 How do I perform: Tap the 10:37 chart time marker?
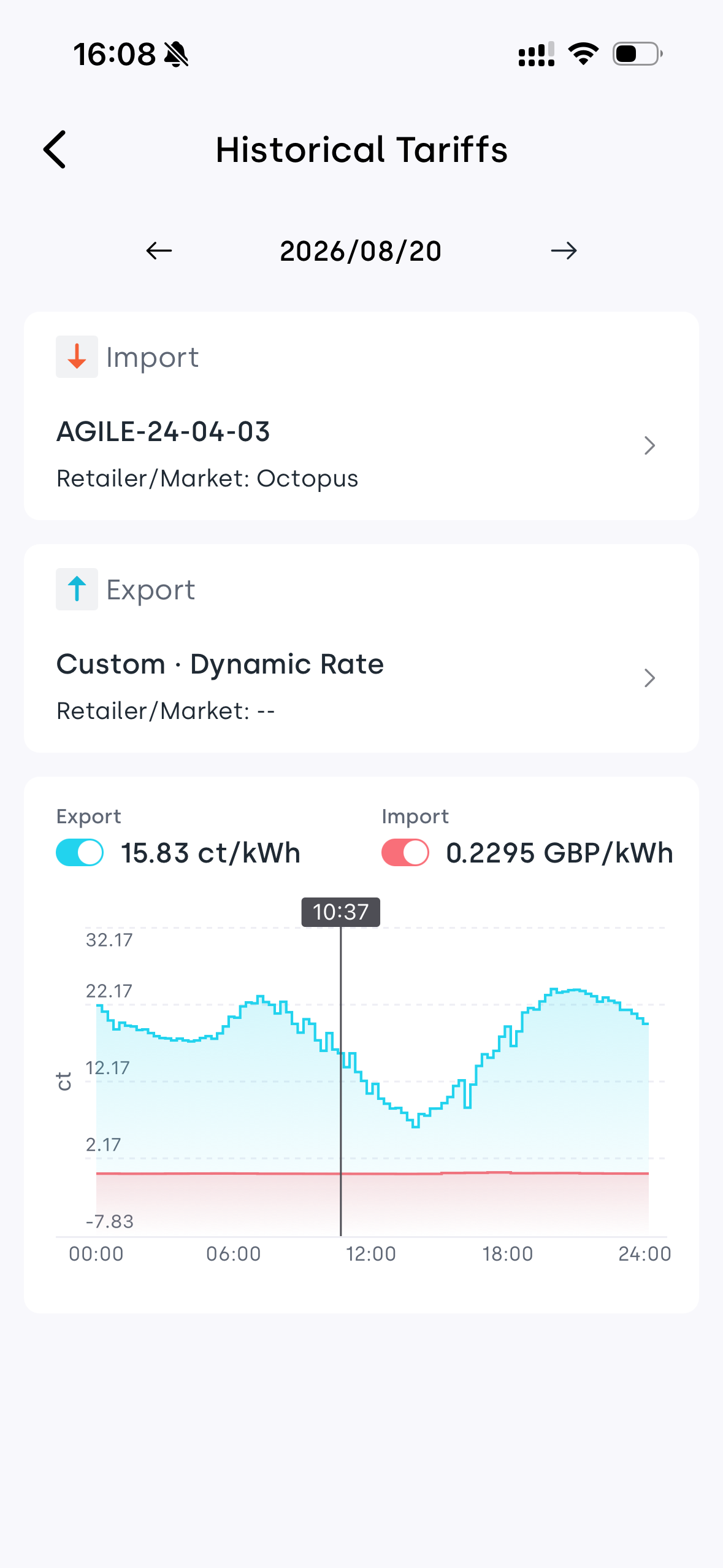[340, 912]
